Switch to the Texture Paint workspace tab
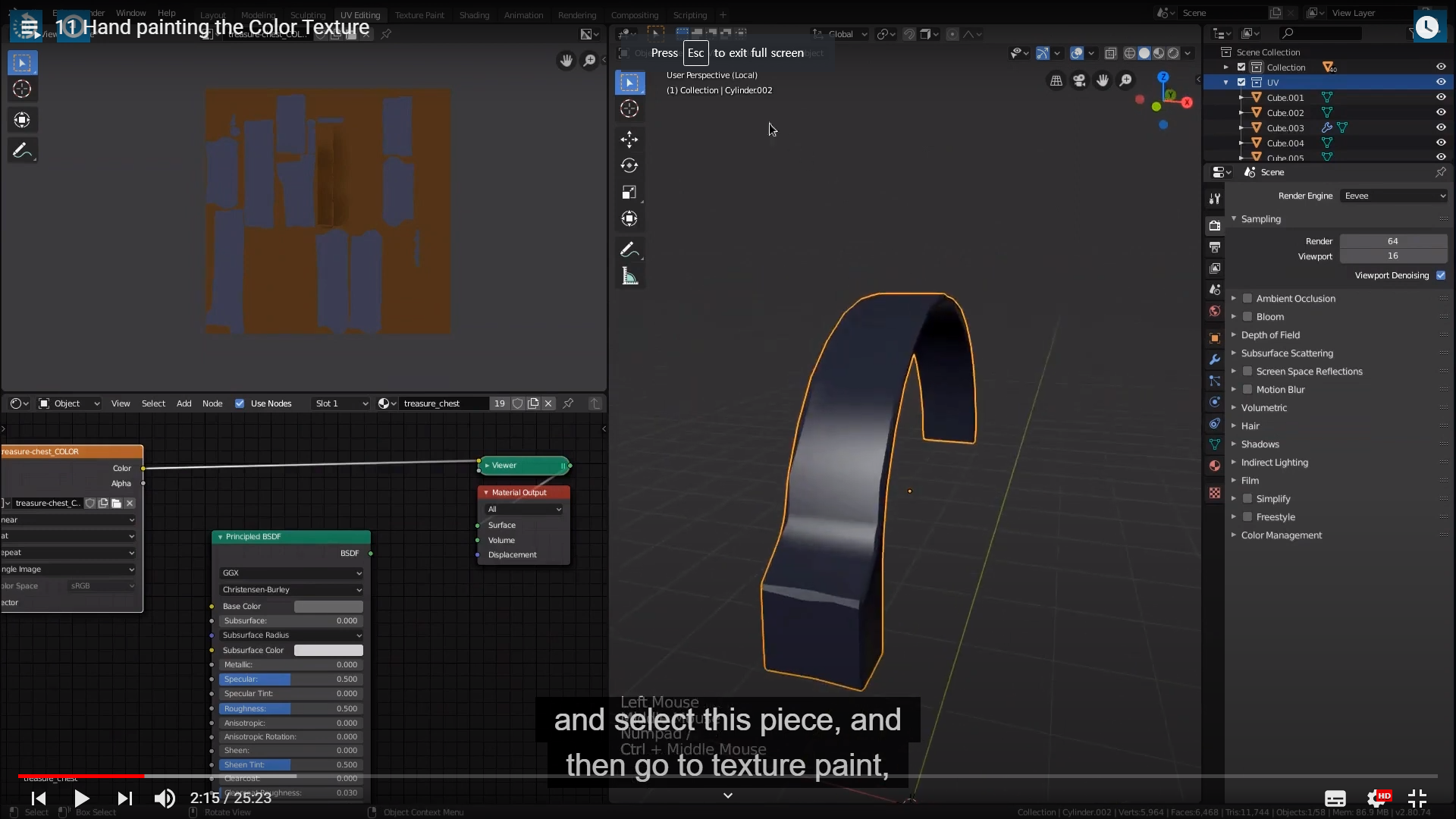Image resolution: width=1456 pixels, height=819 pixels. [x=419, y=14]
